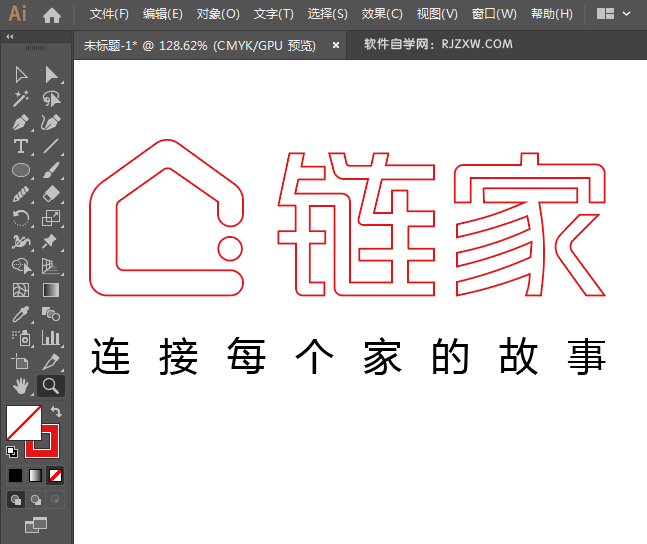Apply solid Color mode button

(16, 475)
